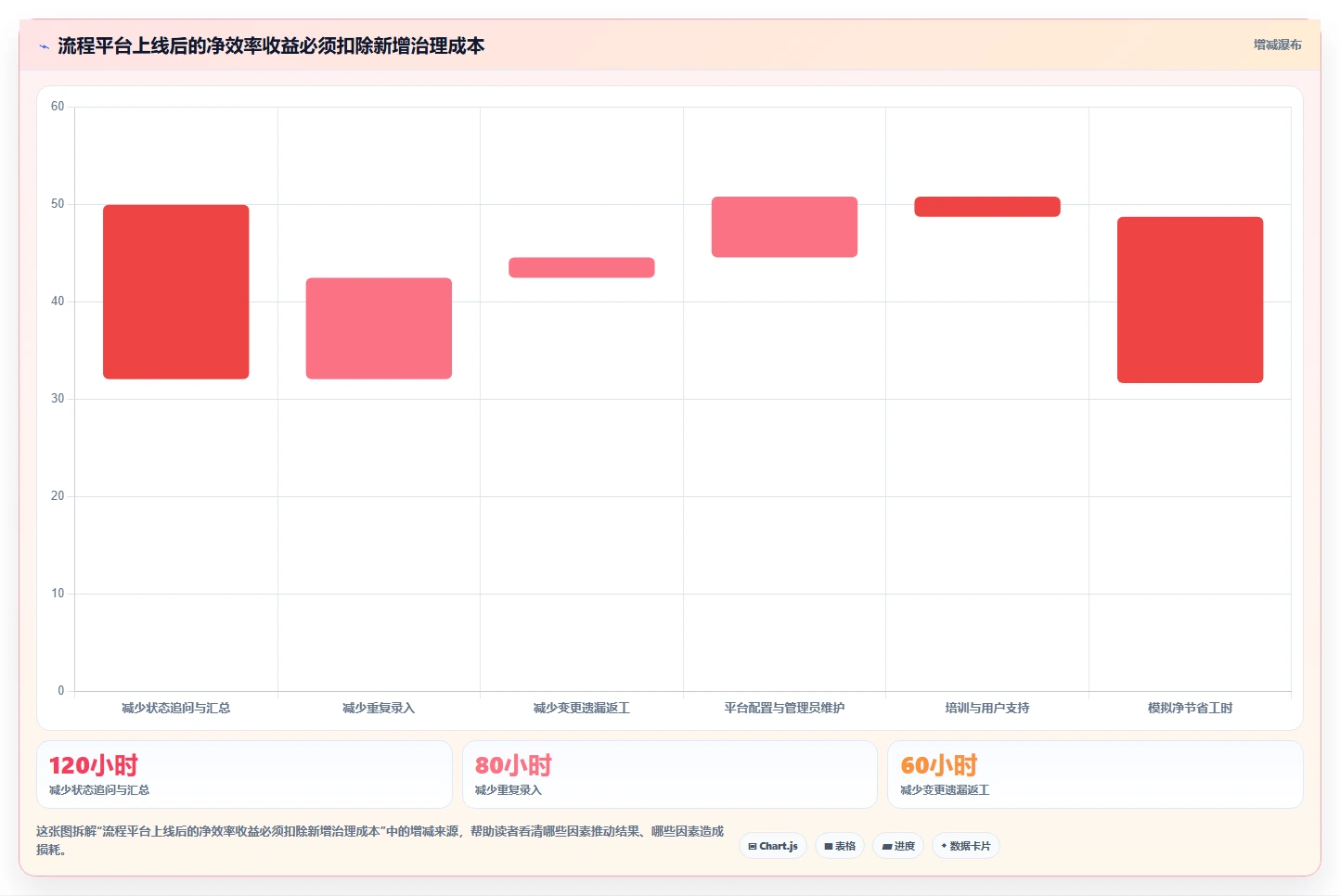Image resolution: width=1340 pixels, height=896 pixels.
Task: Click x-axis label 模拟净节省工时
Action: pos(1190,708)
